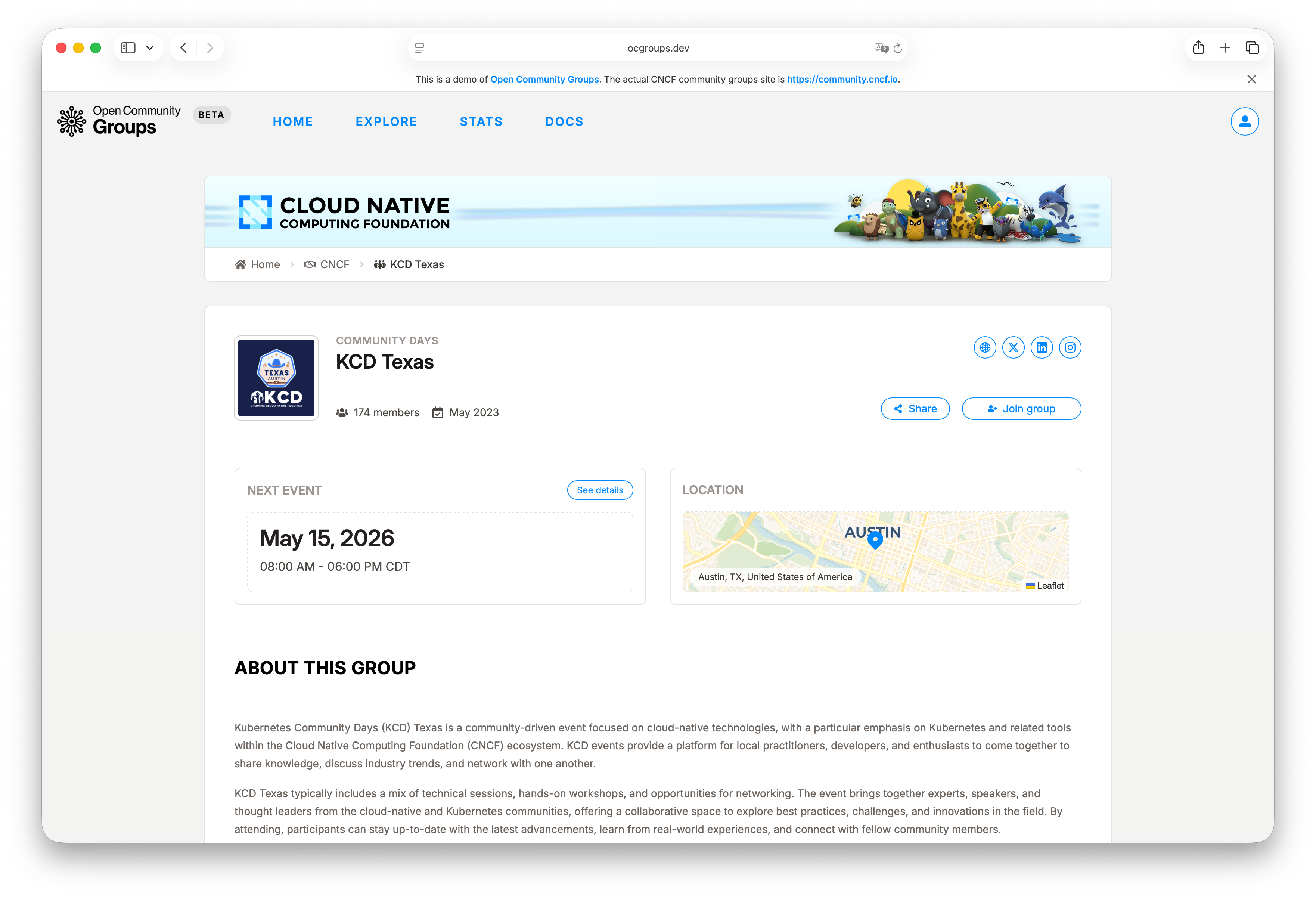Open the Open Community Groups link
1316x898 pixels.
[x=544, y=79]
